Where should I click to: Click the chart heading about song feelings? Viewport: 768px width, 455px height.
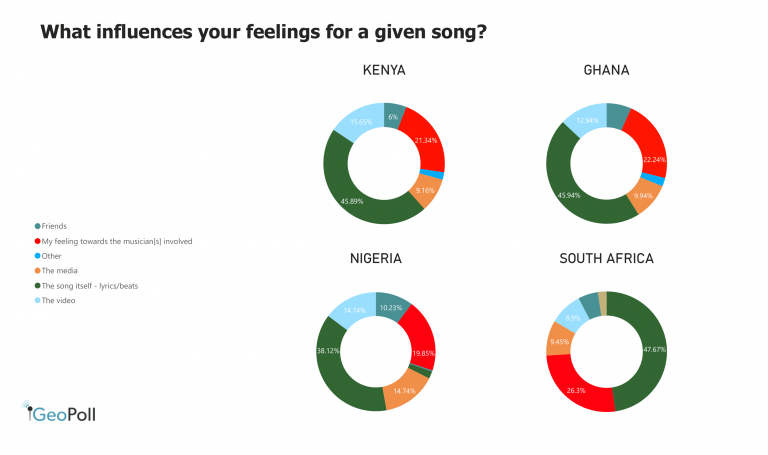[263, 31]
